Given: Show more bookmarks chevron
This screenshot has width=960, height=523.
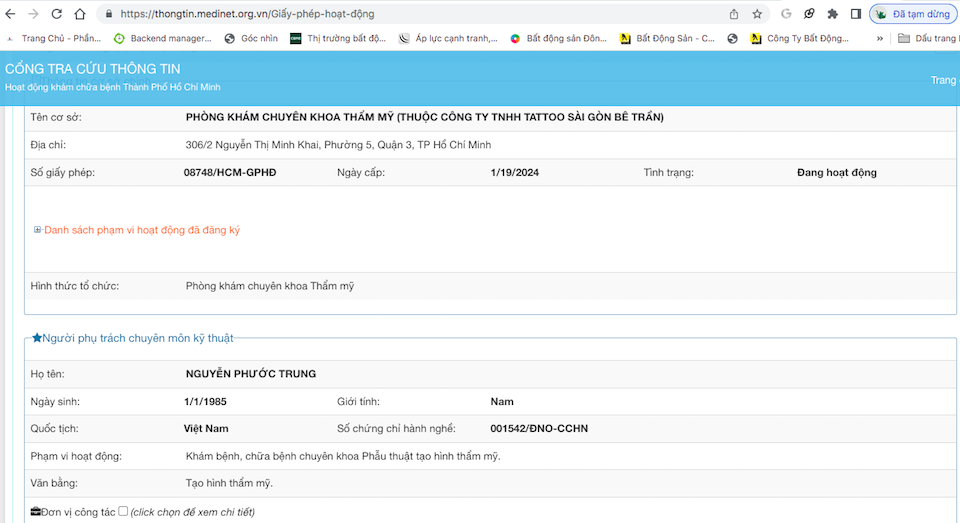Looking at the screenshot, I should coord(880,38).
